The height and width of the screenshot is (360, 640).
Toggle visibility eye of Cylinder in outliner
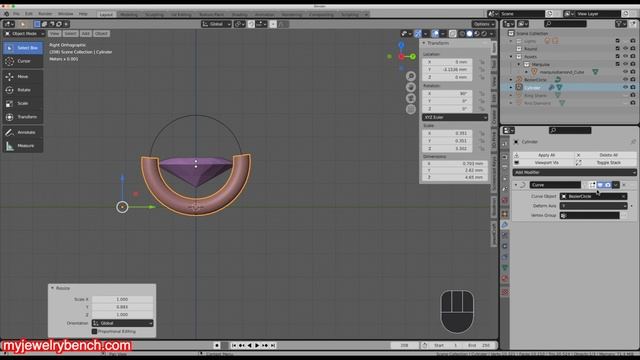click(625, 87)
